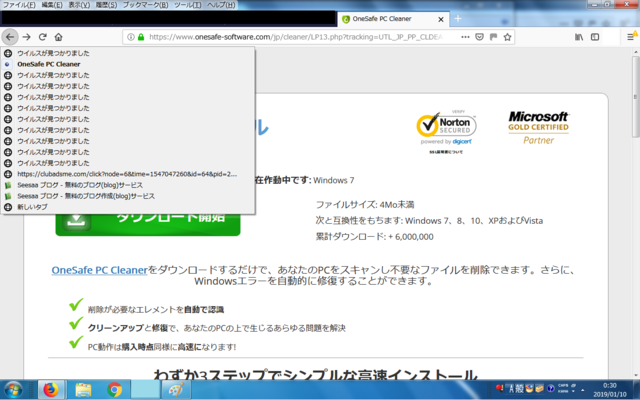Show the sidebars icon

(595, 37)
